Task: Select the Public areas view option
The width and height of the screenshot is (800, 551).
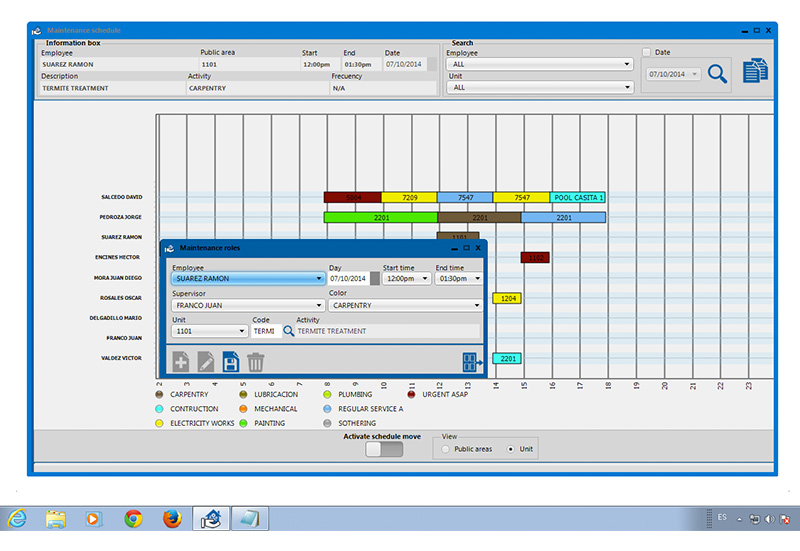Action: point(446,449)
